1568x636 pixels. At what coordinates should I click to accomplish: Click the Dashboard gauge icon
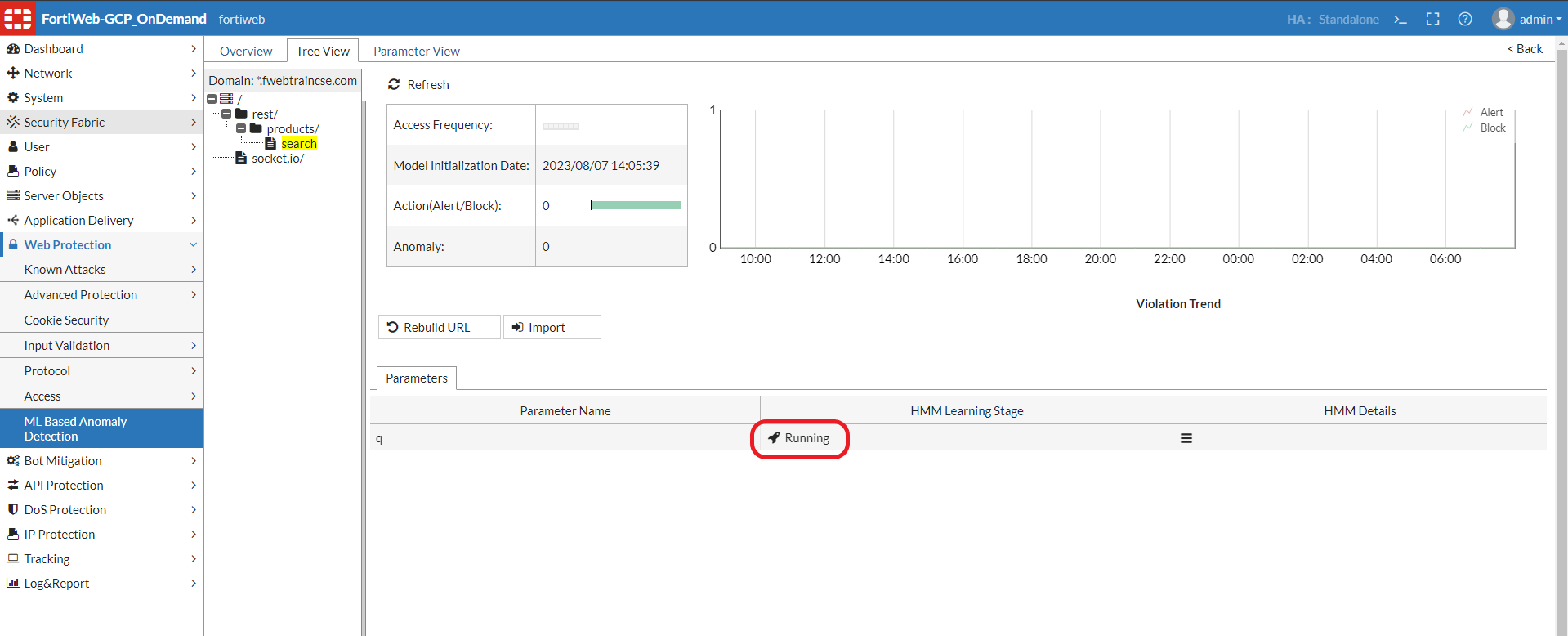pos(13,49)
